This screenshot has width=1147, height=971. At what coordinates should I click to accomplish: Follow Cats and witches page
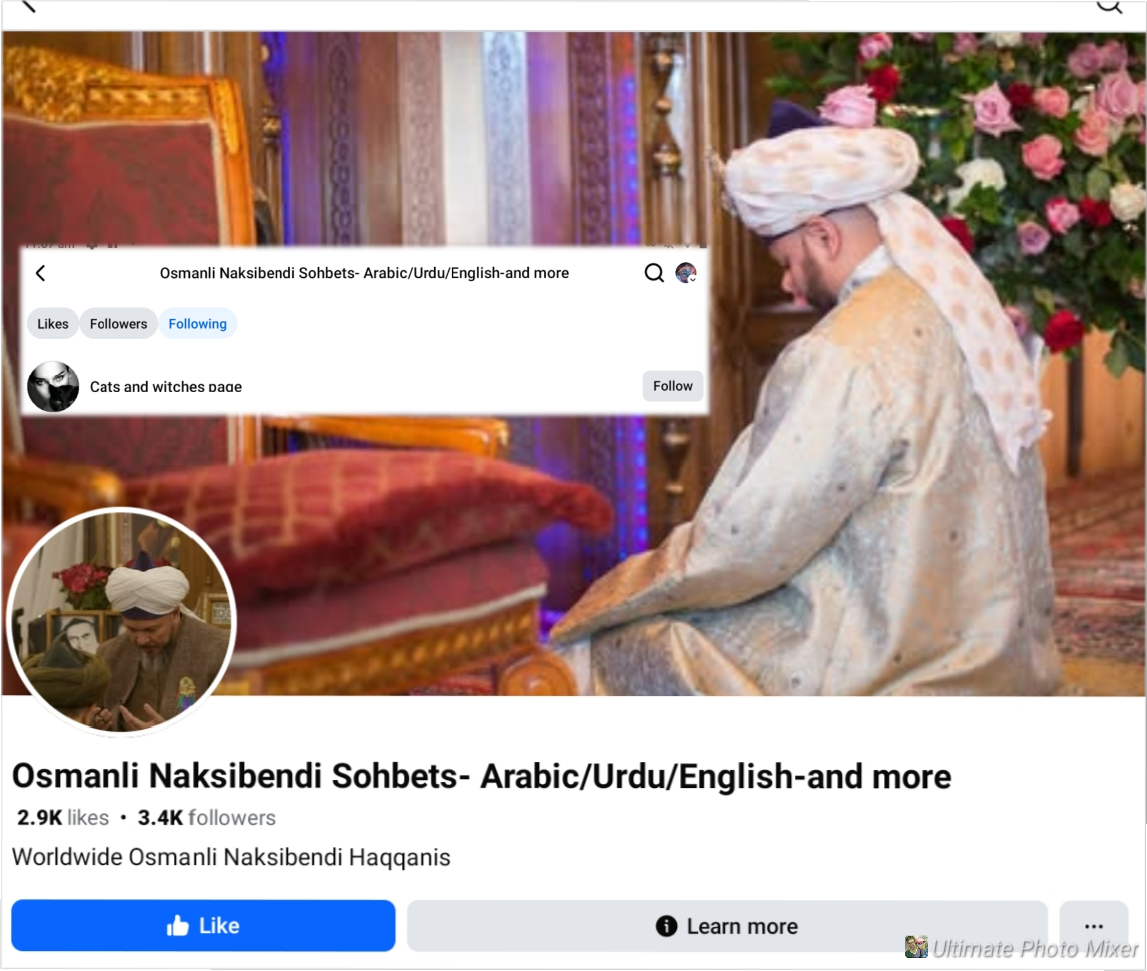pos(672,386)
